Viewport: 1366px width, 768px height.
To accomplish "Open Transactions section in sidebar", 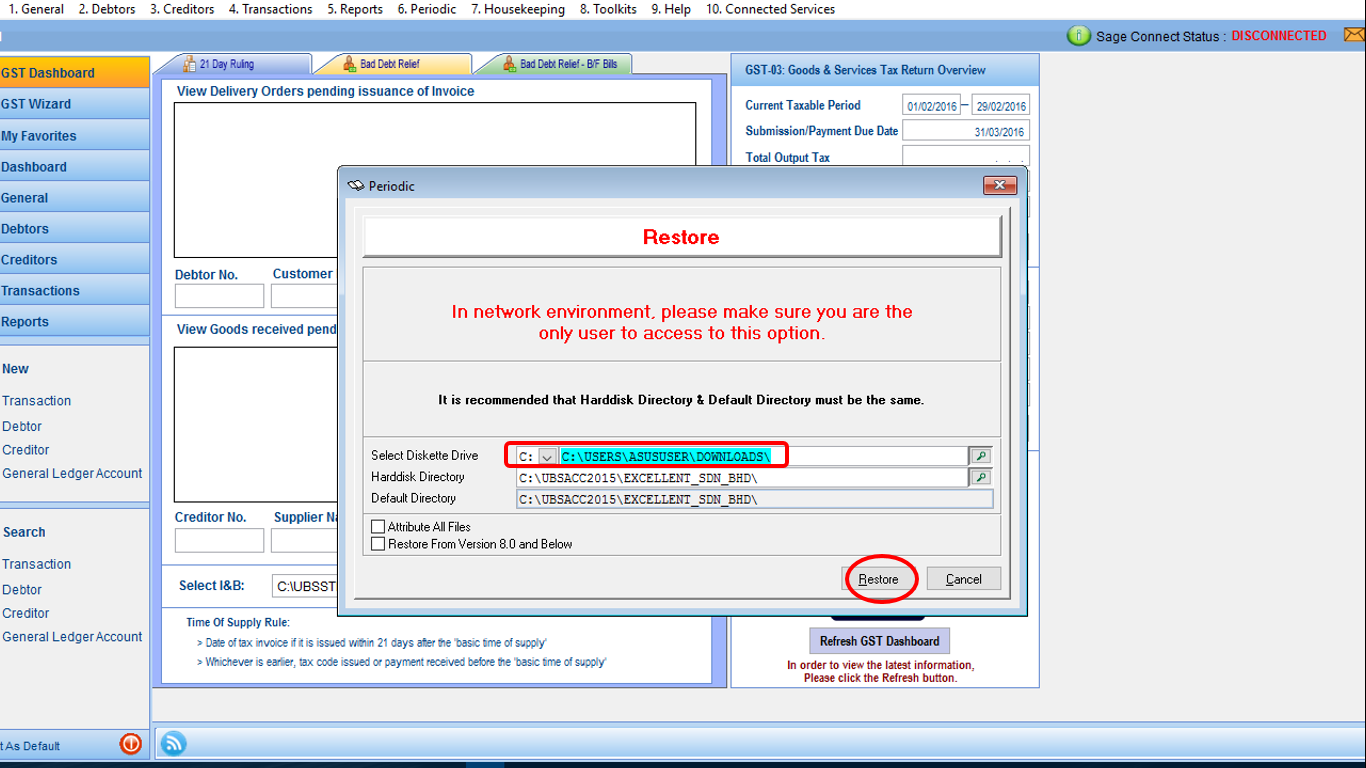I will 74,290.
